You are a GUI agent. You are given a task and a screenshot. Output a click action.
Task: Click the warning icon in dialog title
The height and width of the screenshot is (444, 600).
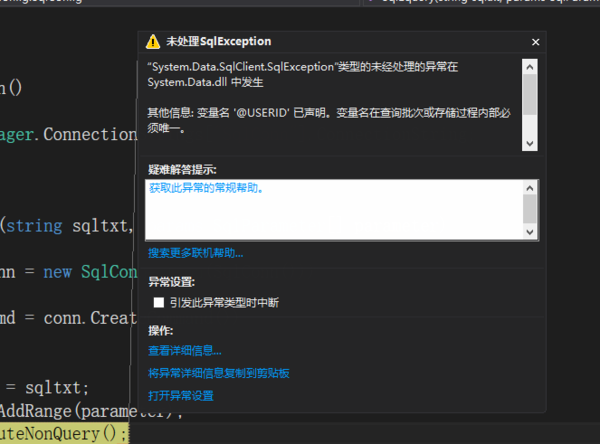pos(153,41)
